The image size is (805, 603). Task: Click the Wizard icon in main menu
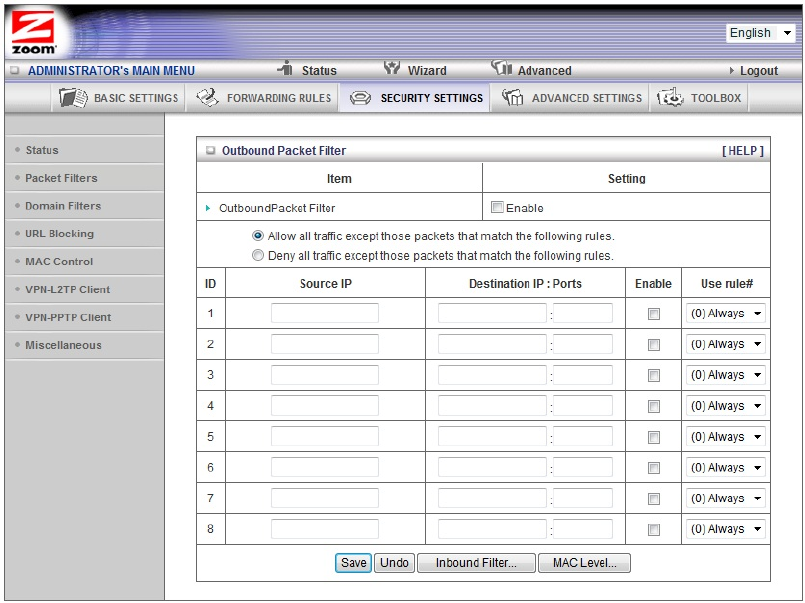point(392,68)
